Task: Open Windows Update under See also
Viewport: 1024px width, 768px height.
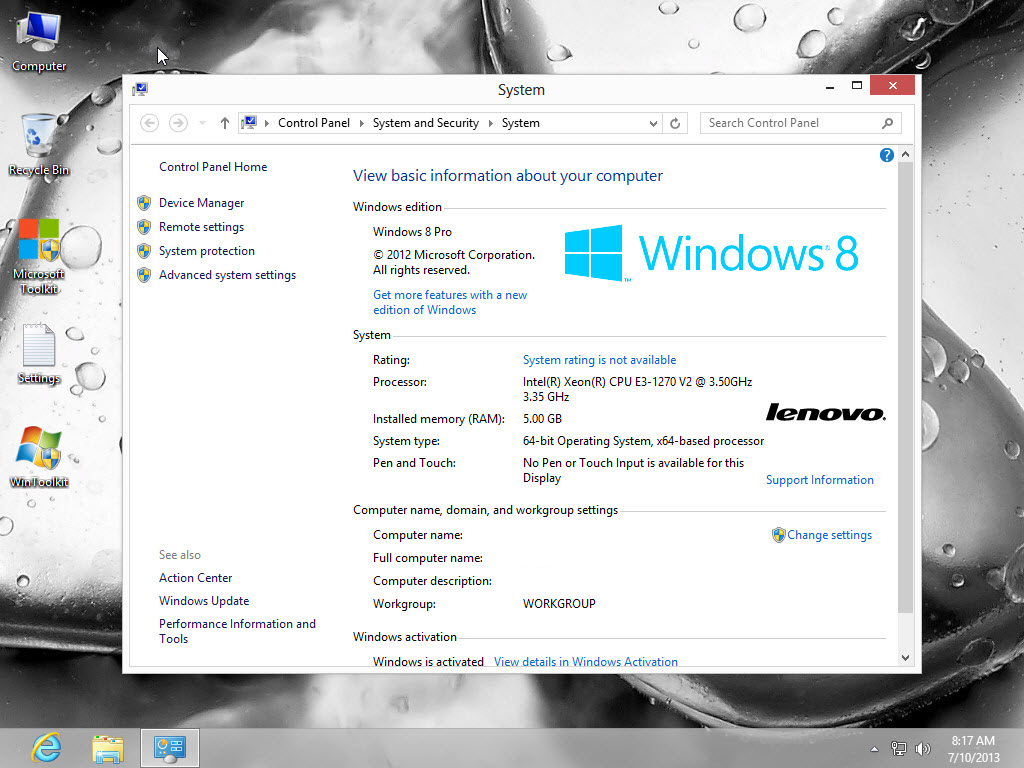Action: [204, 601]
